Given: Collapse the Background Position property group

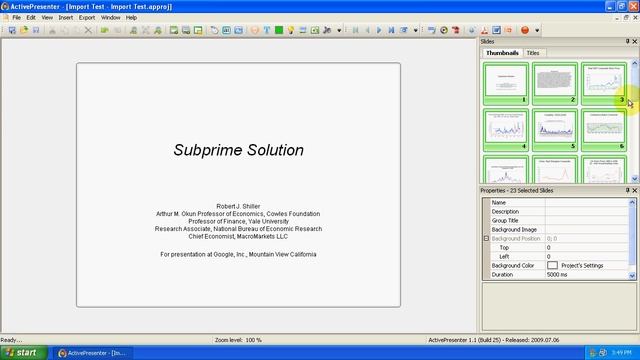Looking at the screenshot, I should point(486,238).
